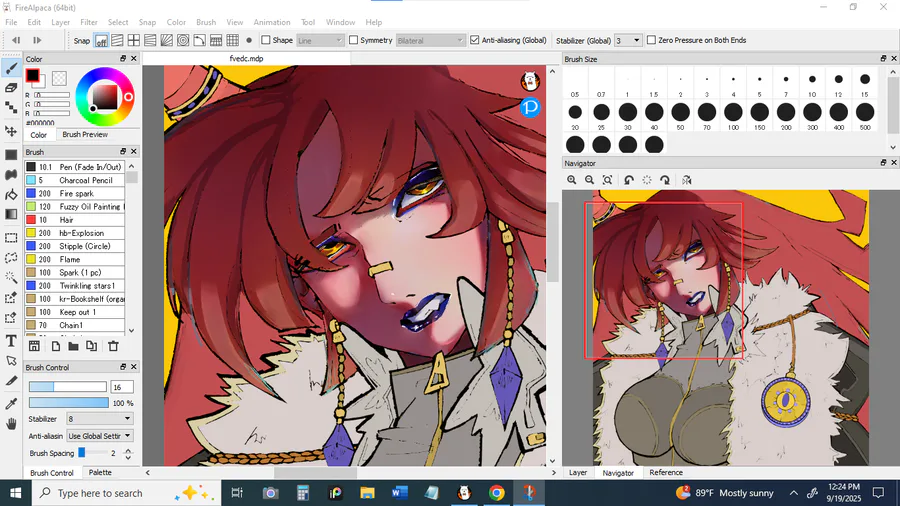Duplicate the selected brush
The height and width of the screenshot is (506, 900).
click(91, 346)
